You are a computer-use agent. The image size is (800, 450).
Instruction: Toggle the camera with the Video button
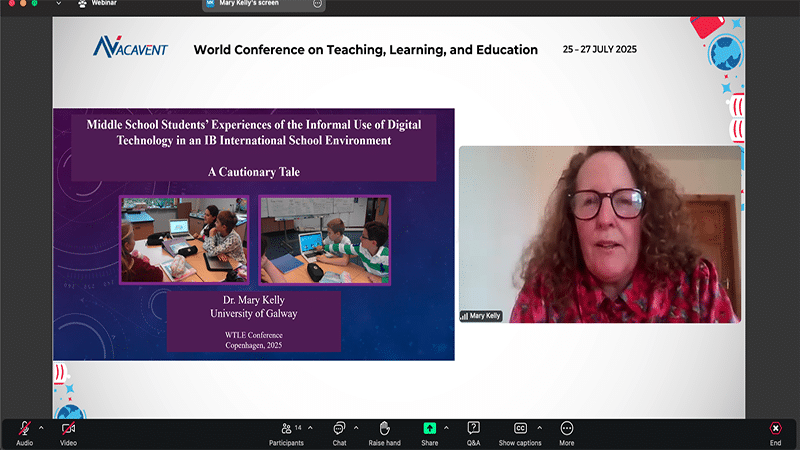68,429
